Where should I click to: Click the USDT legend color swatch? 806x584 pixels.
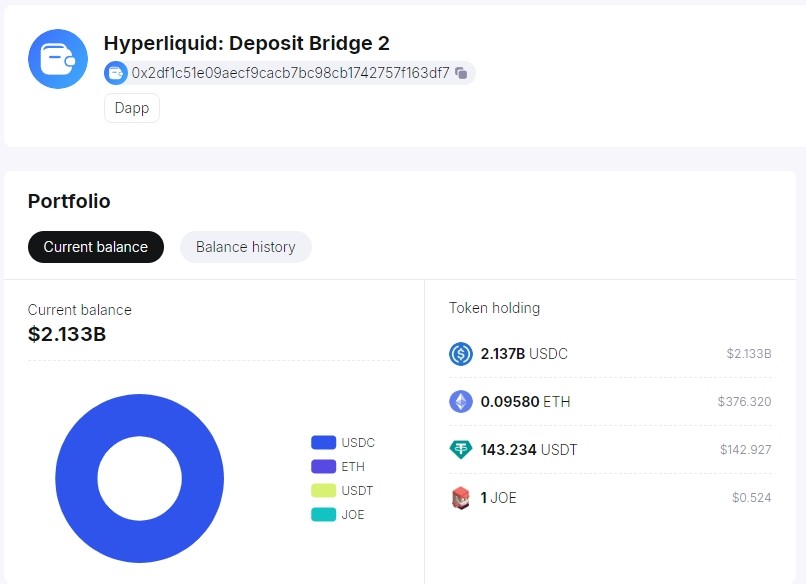pyautogui.click(x=323, y=490)
